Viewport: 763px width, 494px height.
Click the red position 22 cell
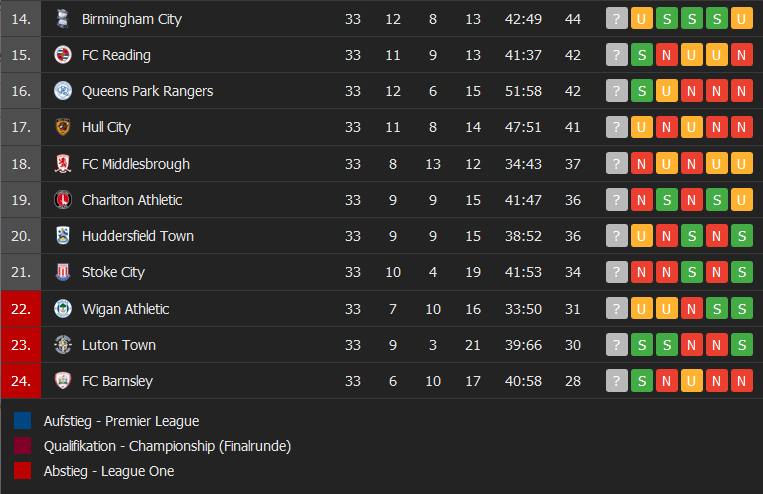tap(21, 309)
